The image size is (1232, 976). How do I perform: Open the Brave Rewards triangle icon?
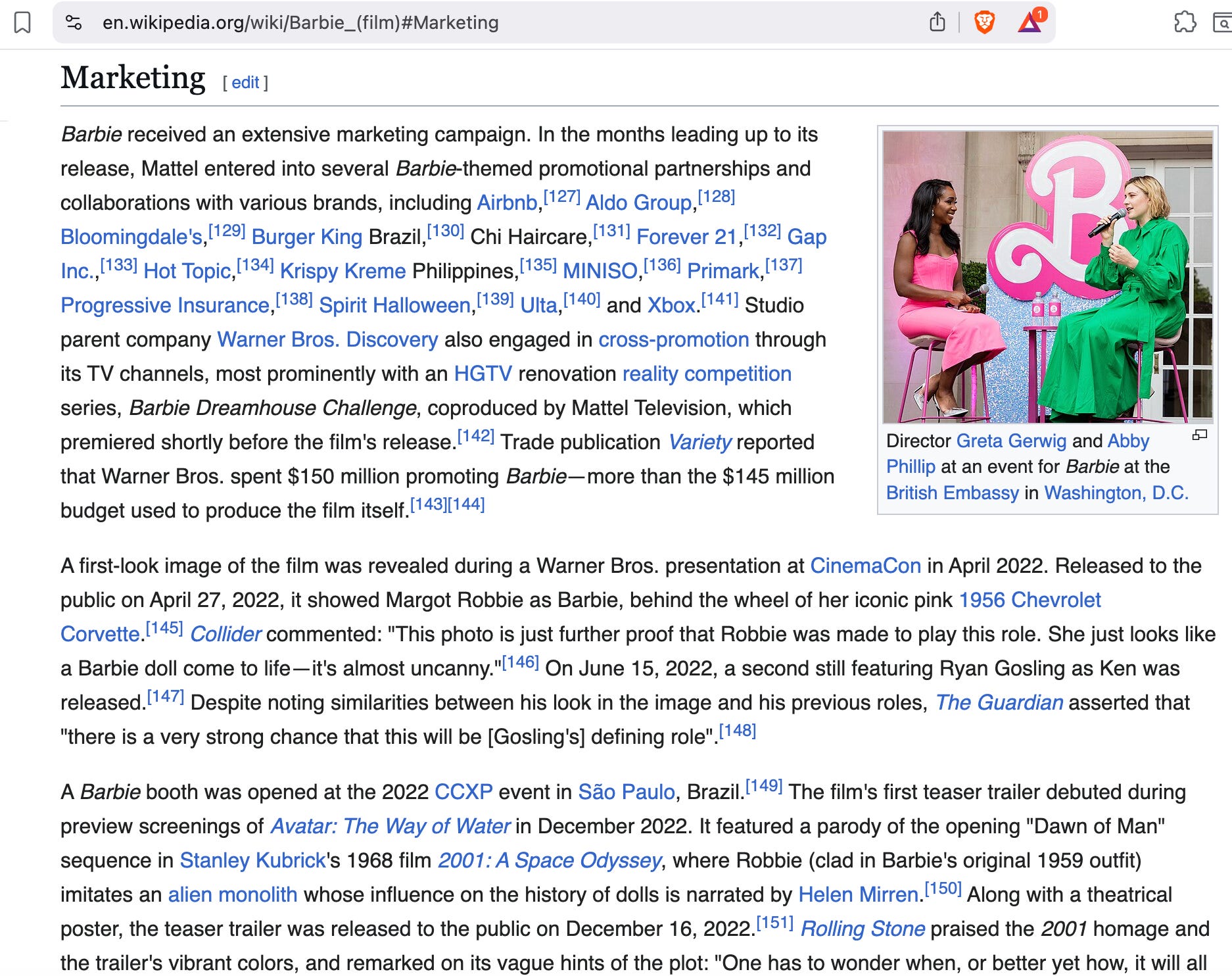tap(1030, 22)
